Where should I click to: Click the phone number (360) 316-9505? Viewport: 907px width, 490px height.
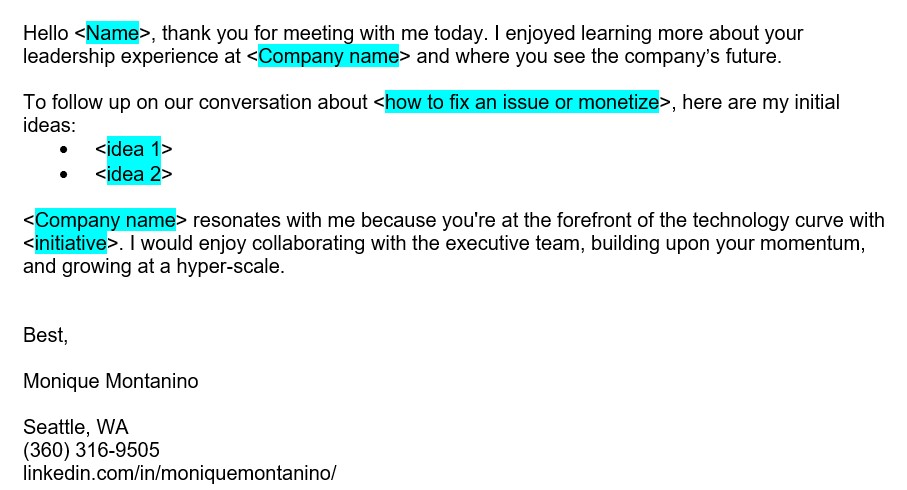(91, 450)
